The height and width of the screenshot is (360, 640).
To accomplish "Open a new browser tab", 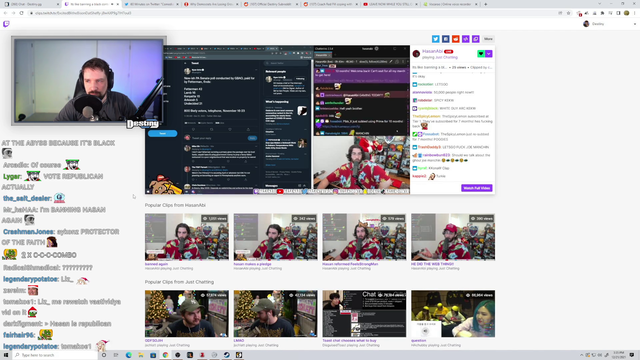I will [x=485, y=4].
